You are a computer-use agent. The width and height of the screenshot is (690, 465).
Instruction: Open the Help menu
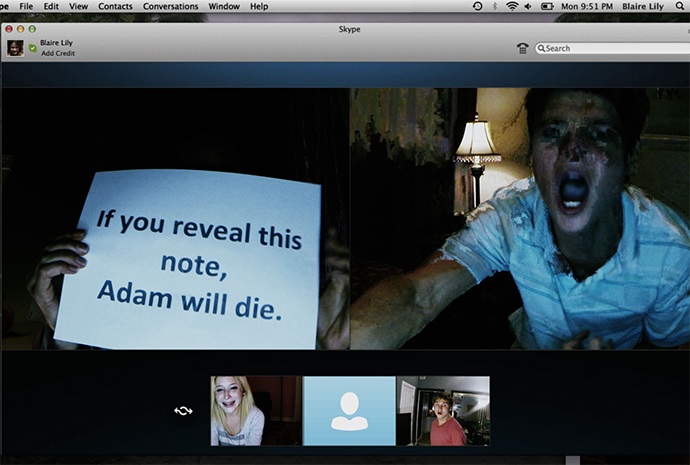259,6
